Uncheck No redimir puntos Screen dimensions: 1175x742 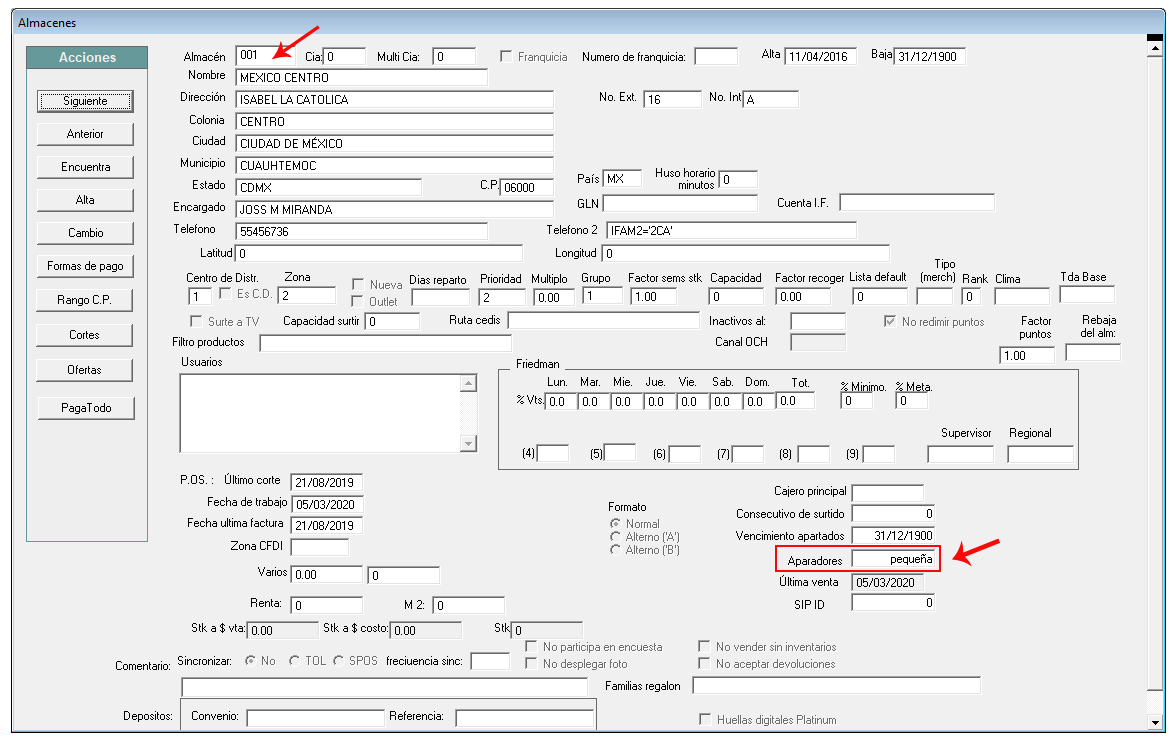click(x=890, y=321)
